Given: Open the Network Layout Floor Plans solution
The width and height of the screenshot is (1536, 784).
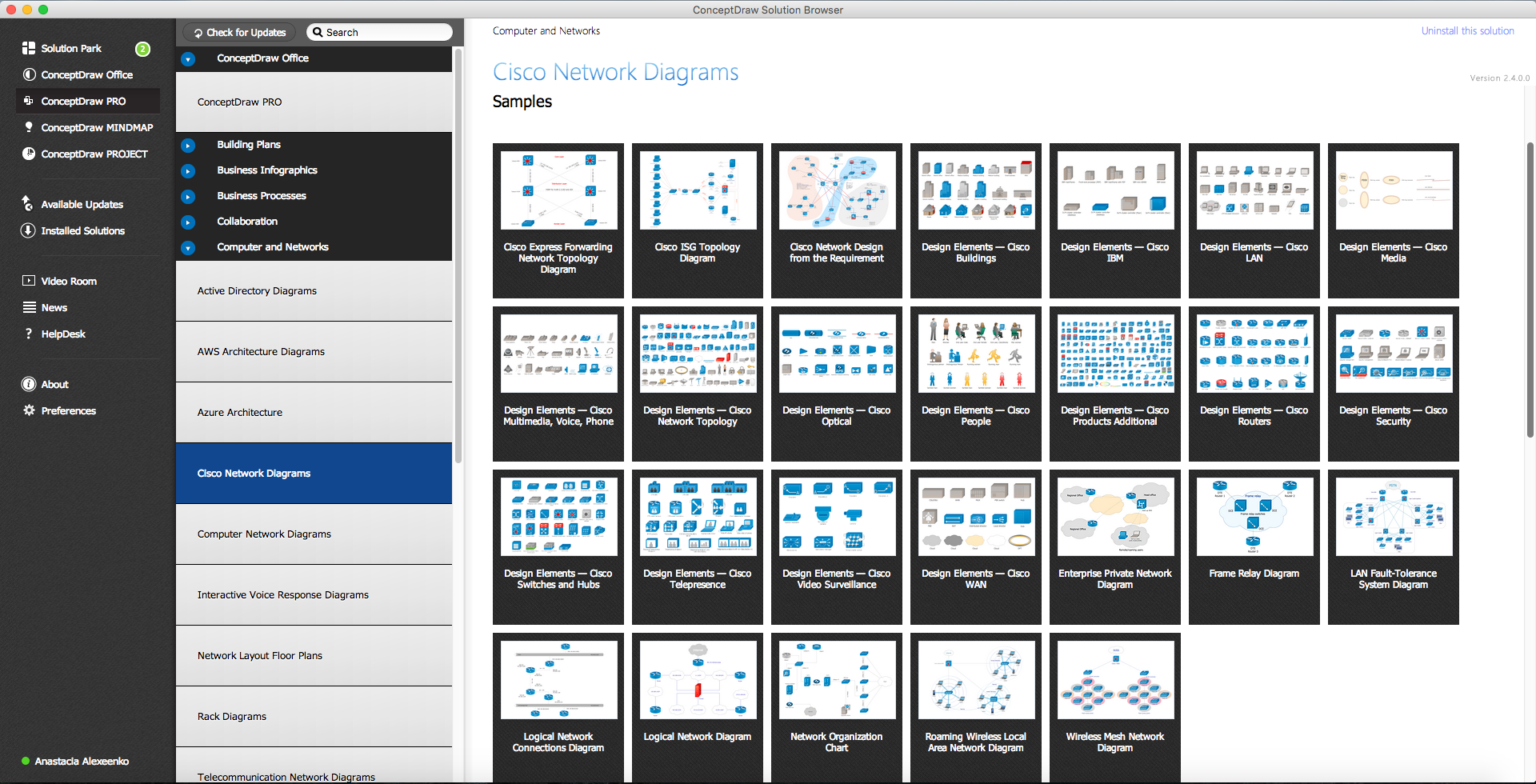Looking at the screenshot, I should click(314, 655).
